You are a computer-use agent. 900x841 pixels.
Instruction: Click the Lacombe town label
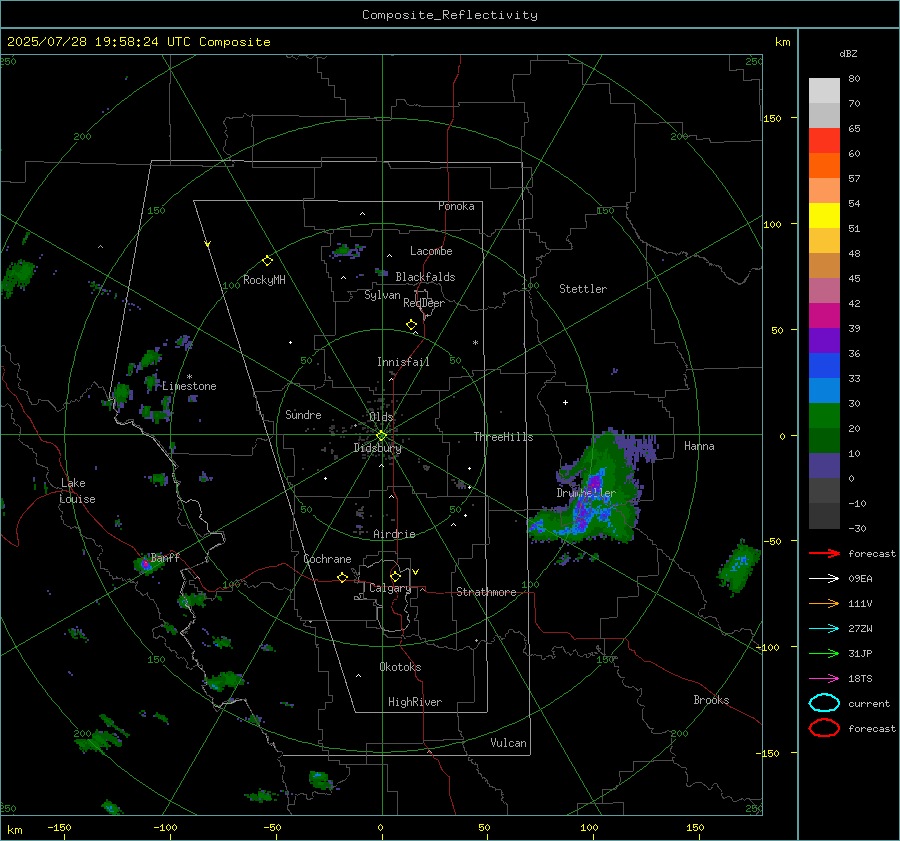(x=431, y=251)
